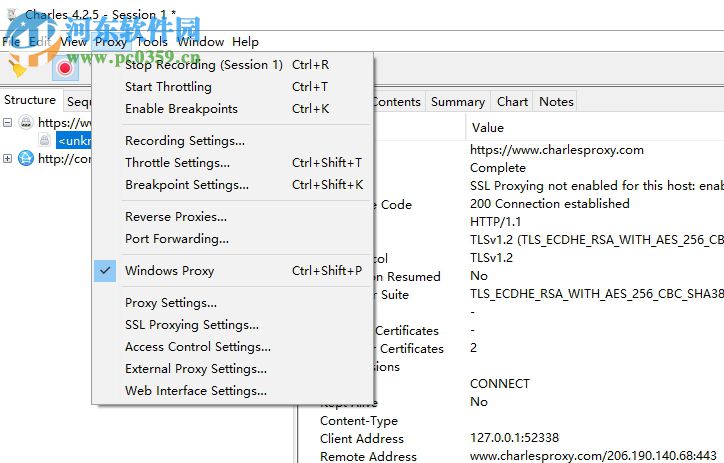Open the Tools menu
The width and height of the screenshot is (724, 463).
152,42
